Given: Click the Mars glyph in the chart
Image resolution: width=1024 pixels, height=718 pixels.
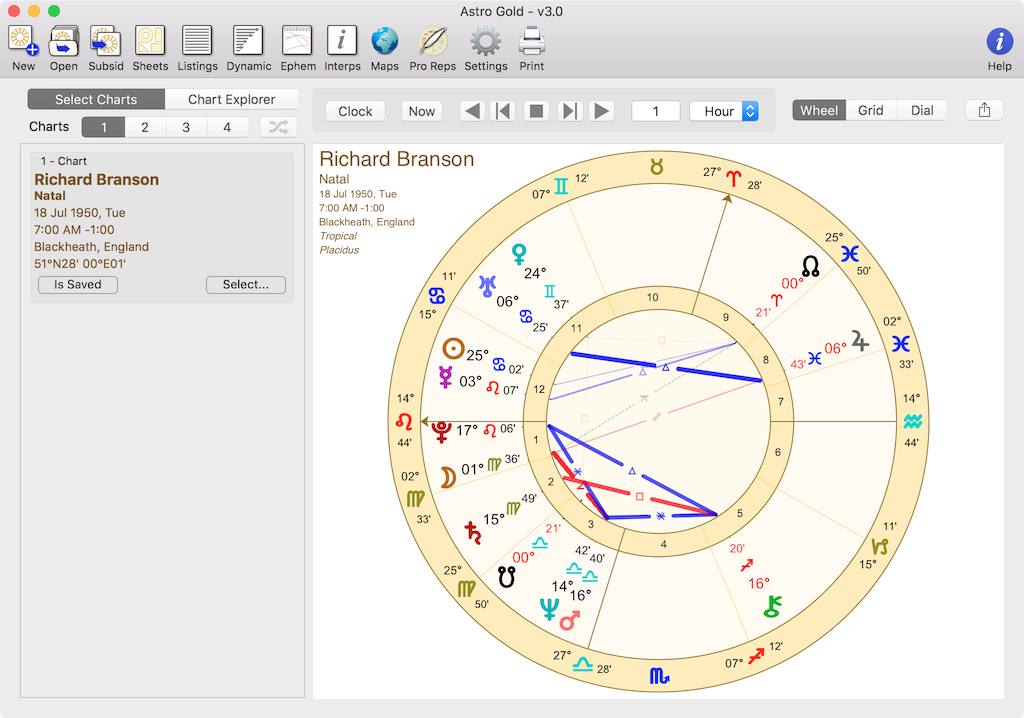Looking at the screenshot, I should [569, 621].
